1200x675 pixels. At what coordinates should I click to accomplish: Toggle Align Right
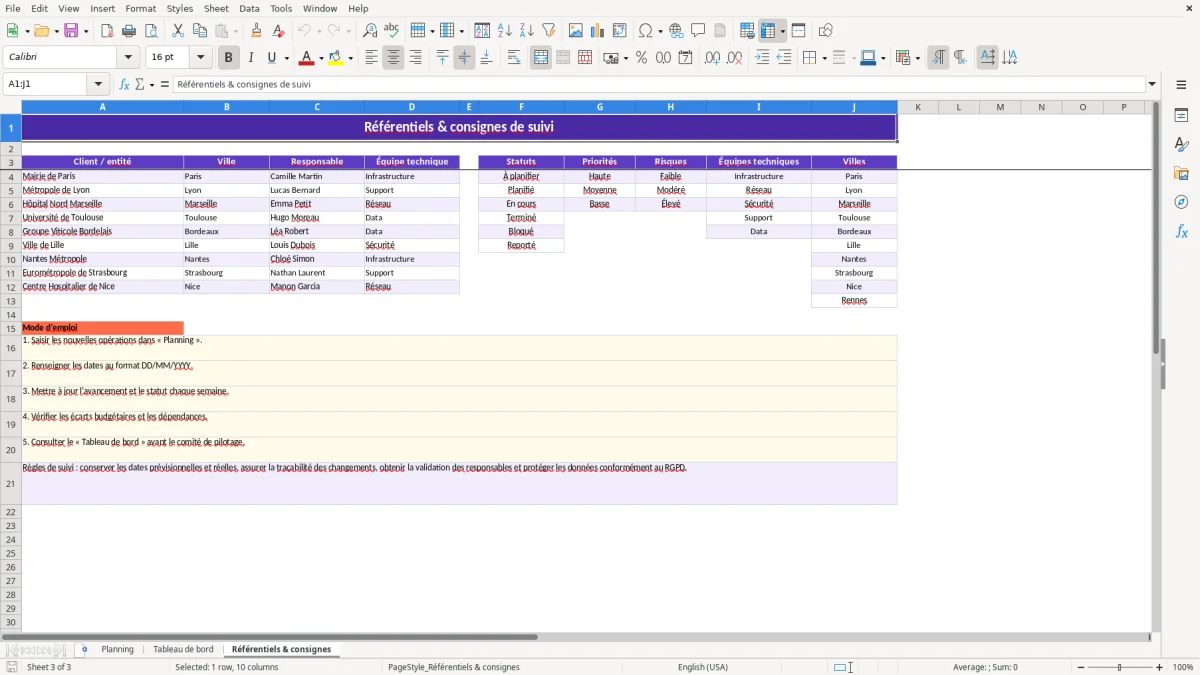(415, 58)
